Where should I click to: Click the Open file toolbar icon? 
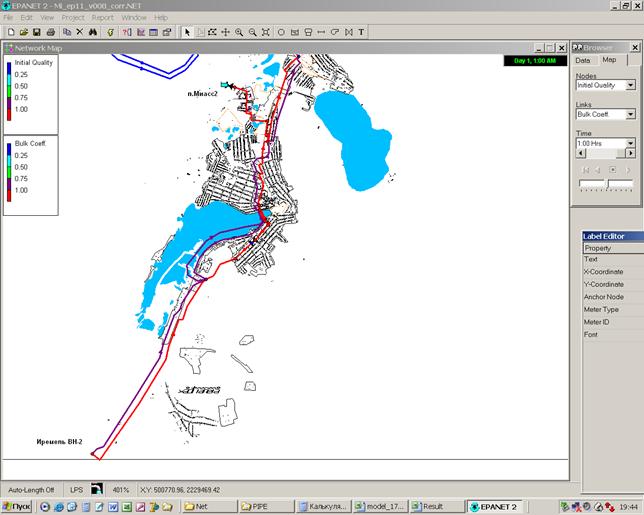point(22,32)
